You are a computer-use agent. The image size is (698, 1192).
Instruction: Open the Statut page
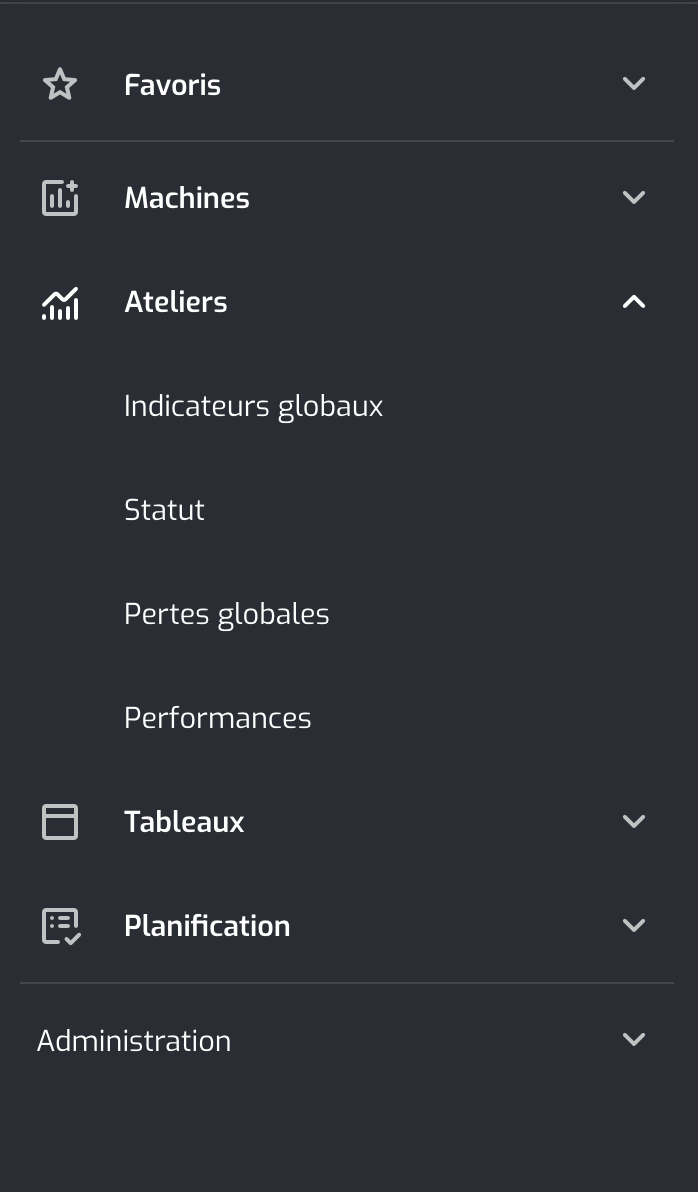(164, 509)
